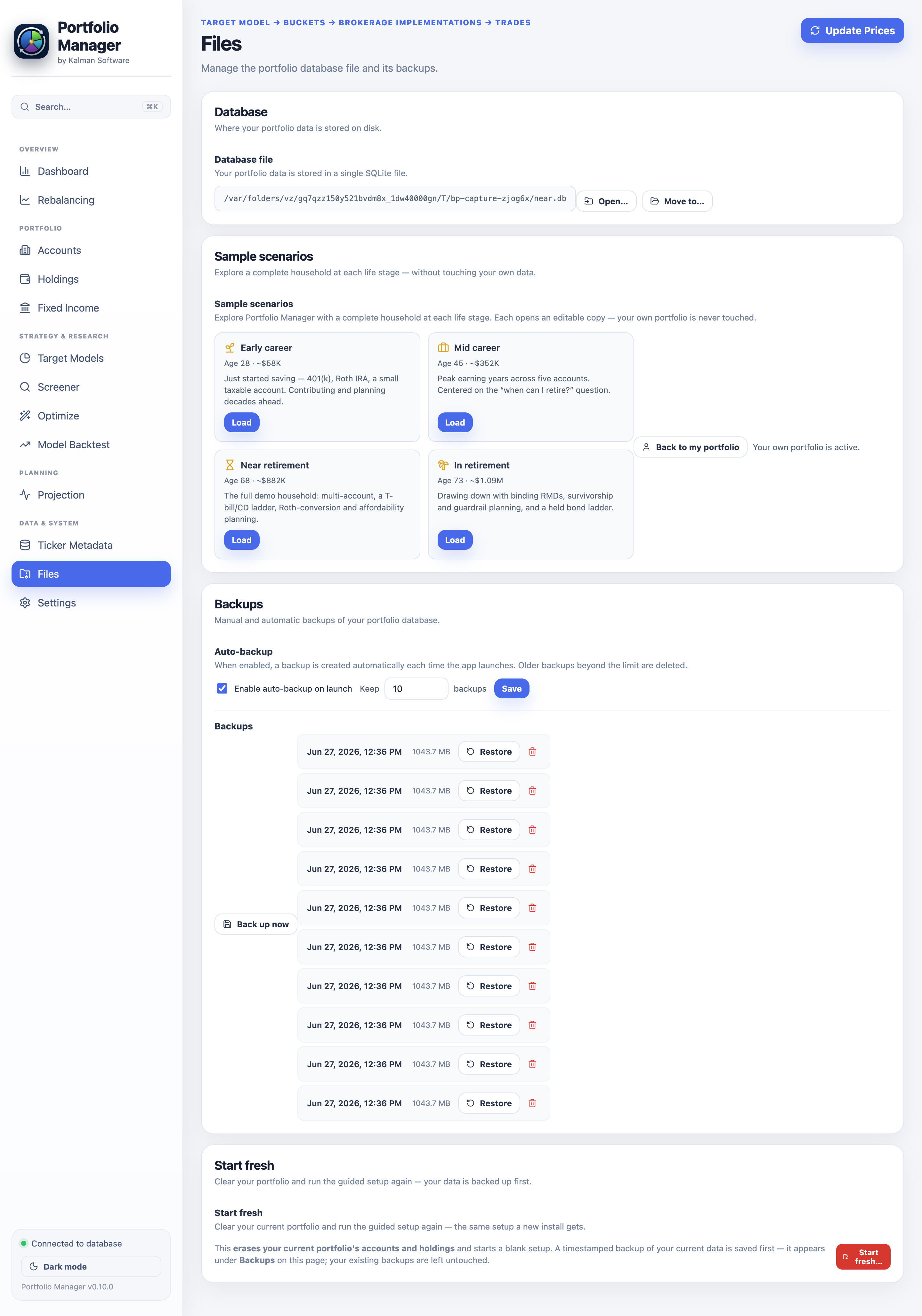This screenshot has width=922, height=1316.
Task: Restore the fifth backup in the list
Action: click(x=489, y=908)
